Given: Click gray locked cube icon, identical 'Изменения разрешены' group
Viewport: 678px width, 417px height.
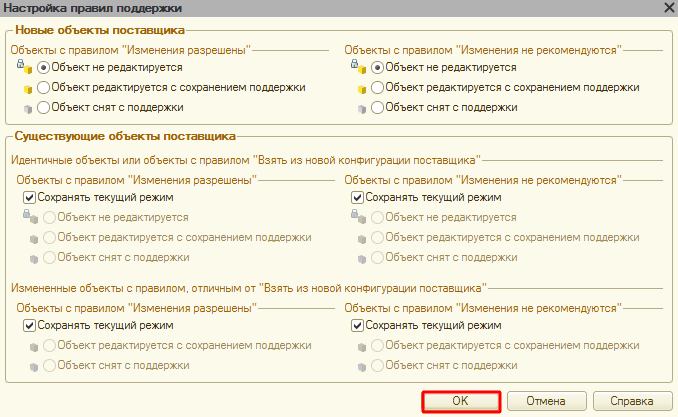Looking at the screenshot, I should click(x=31, y=216).
